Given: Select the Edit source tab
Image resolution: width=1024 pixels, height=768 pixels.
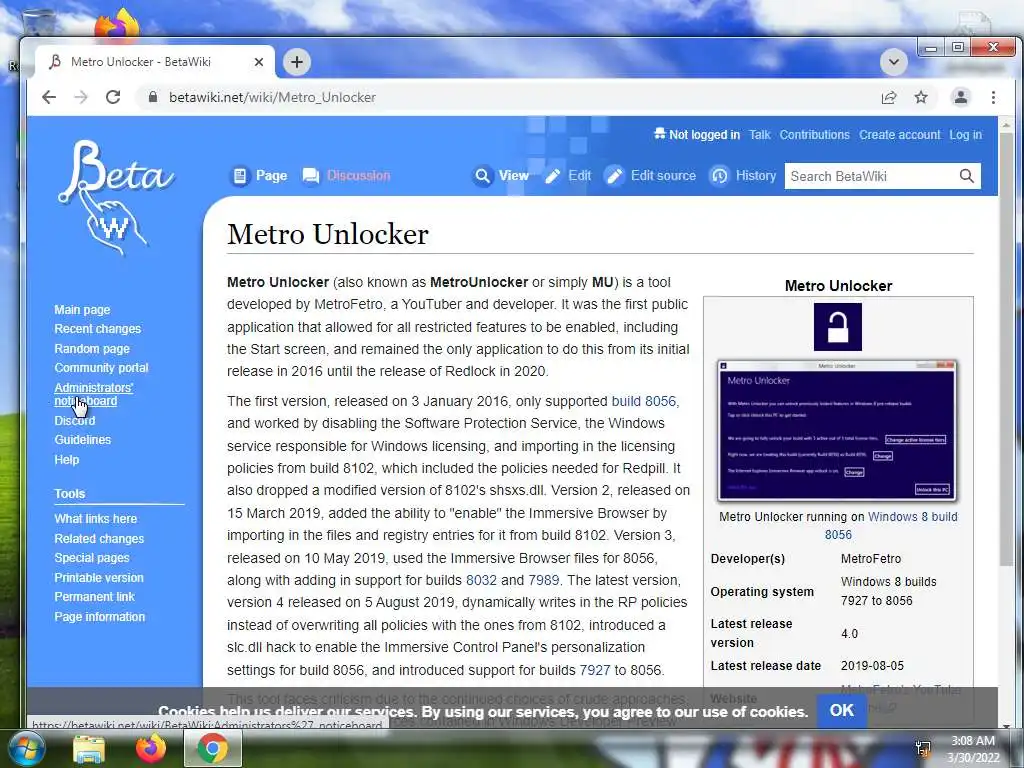Looking at the screenshot, I should tap(663, 176).
